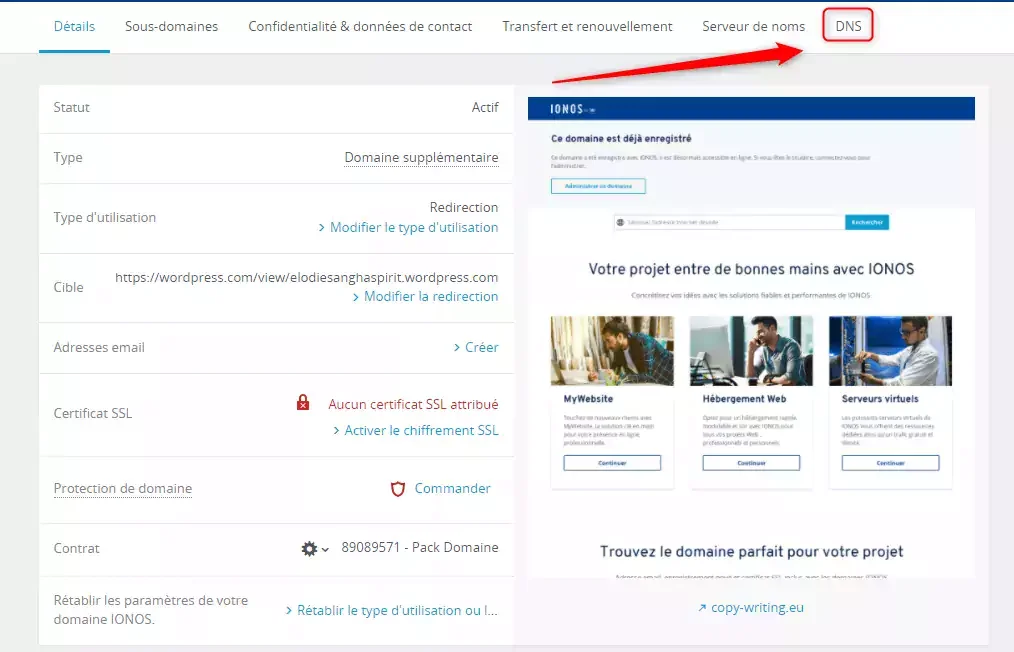Screen dimensions: 1014x652
Task: Click the Redirection usage type value
Action: [464, 208]
